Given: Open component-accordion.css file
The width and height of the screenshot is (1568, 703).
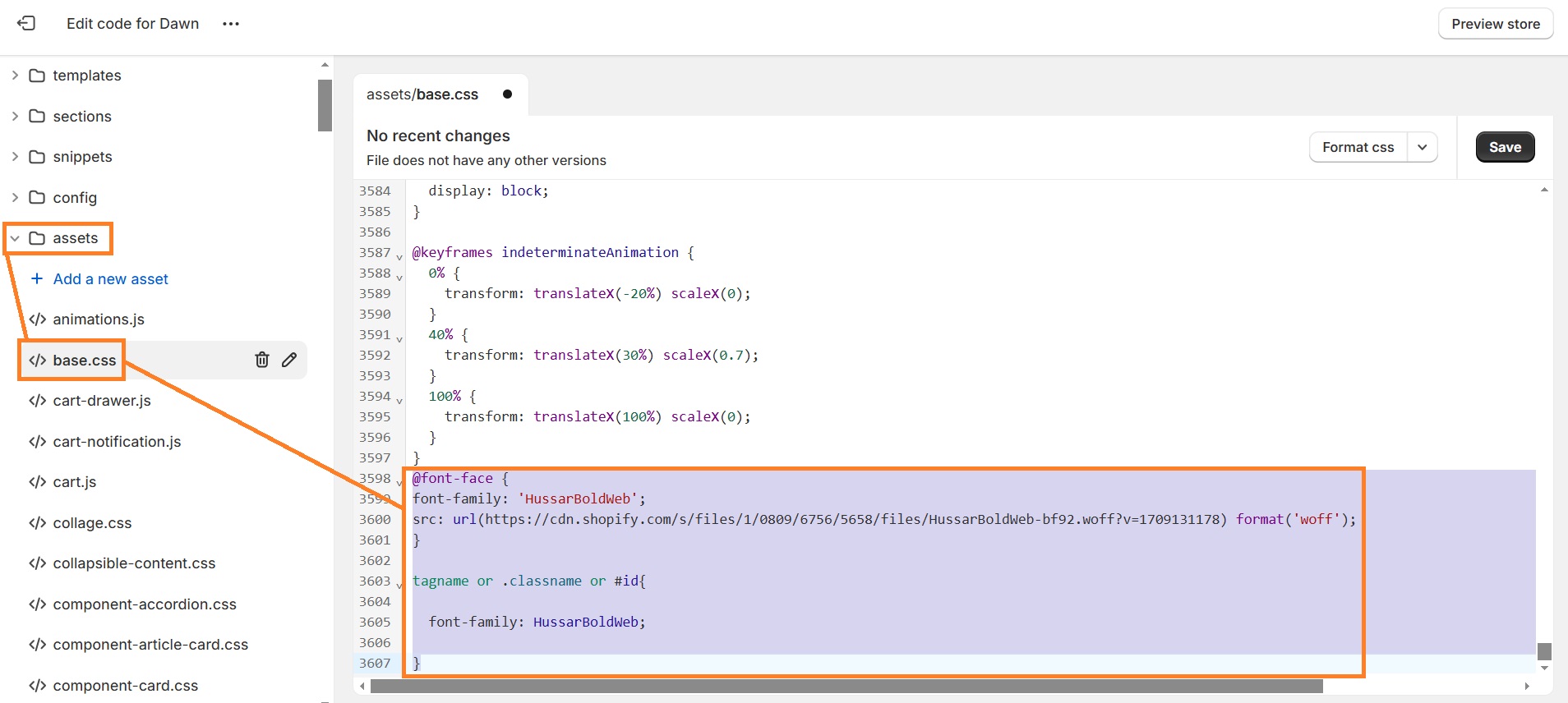Looking at the screenshot, I should pyautogui.click(x=145, y=604).
